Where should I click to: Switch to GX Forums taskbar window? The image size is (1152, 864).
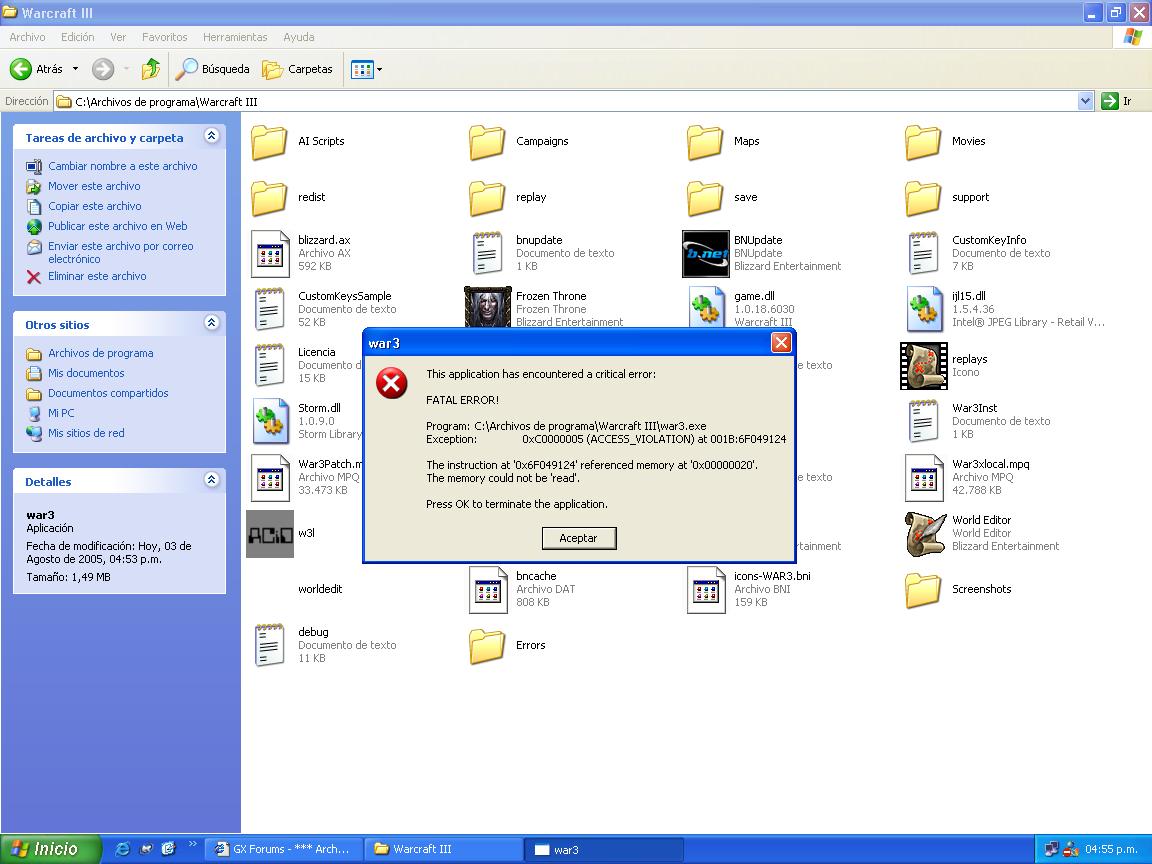[x=283, y=849]
